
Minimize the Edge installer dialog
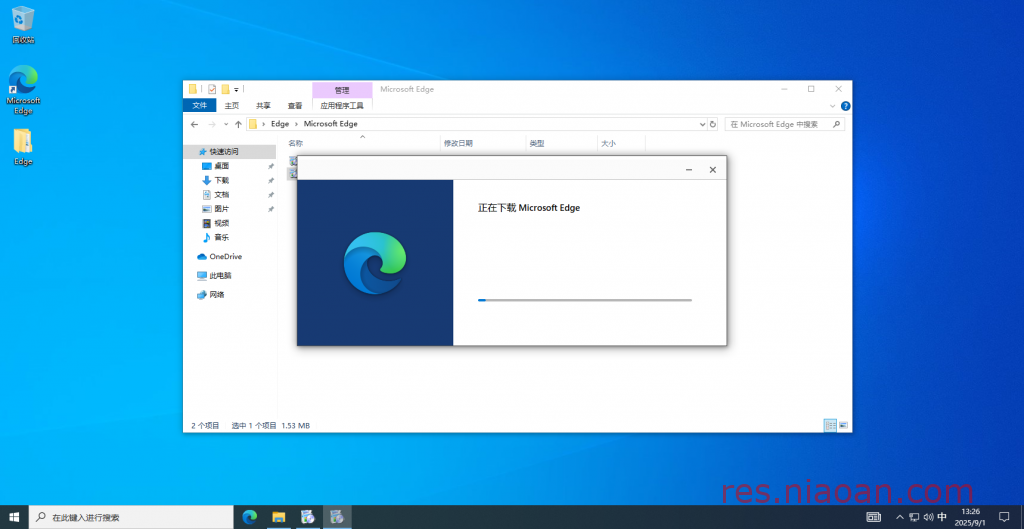(689, 170)
